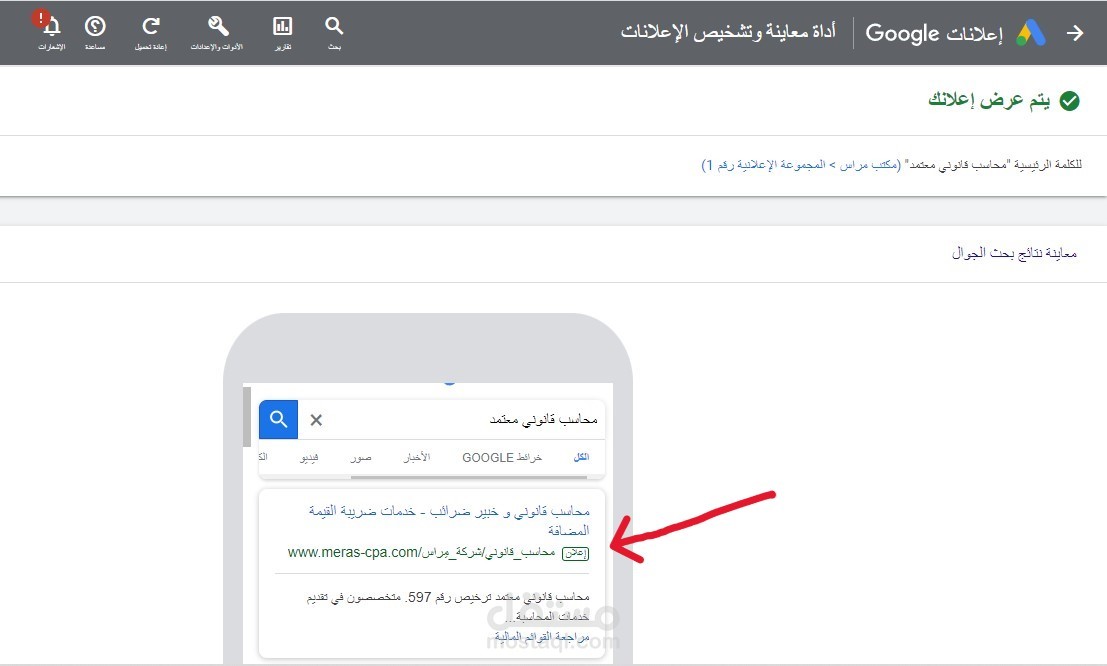Click the blue search button in phone preview
Viewport: 1107px width, 666px height.
(278, 420)
